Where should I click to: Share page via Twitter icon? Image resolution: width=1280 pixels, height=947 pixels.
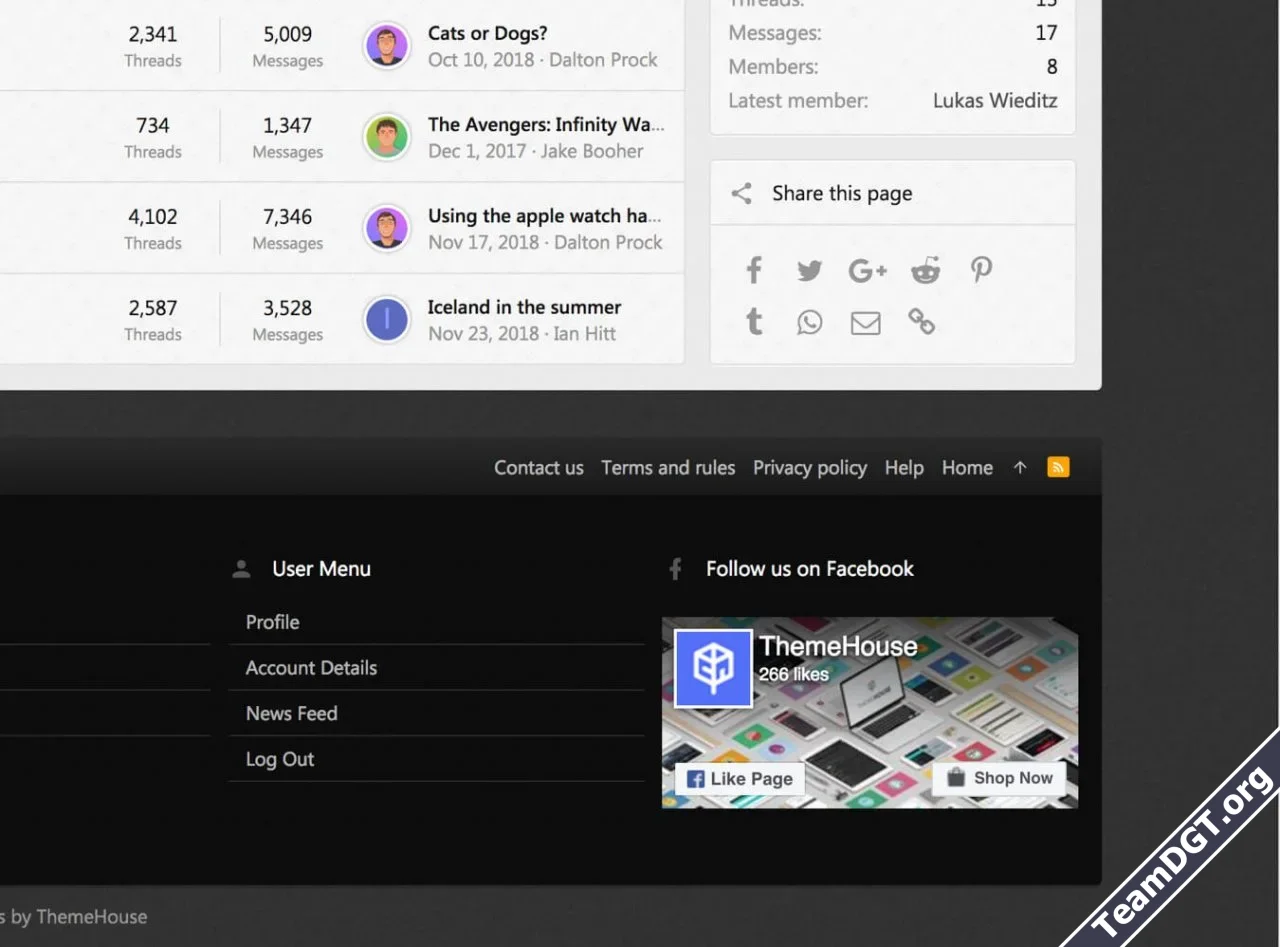click(810, 270)
